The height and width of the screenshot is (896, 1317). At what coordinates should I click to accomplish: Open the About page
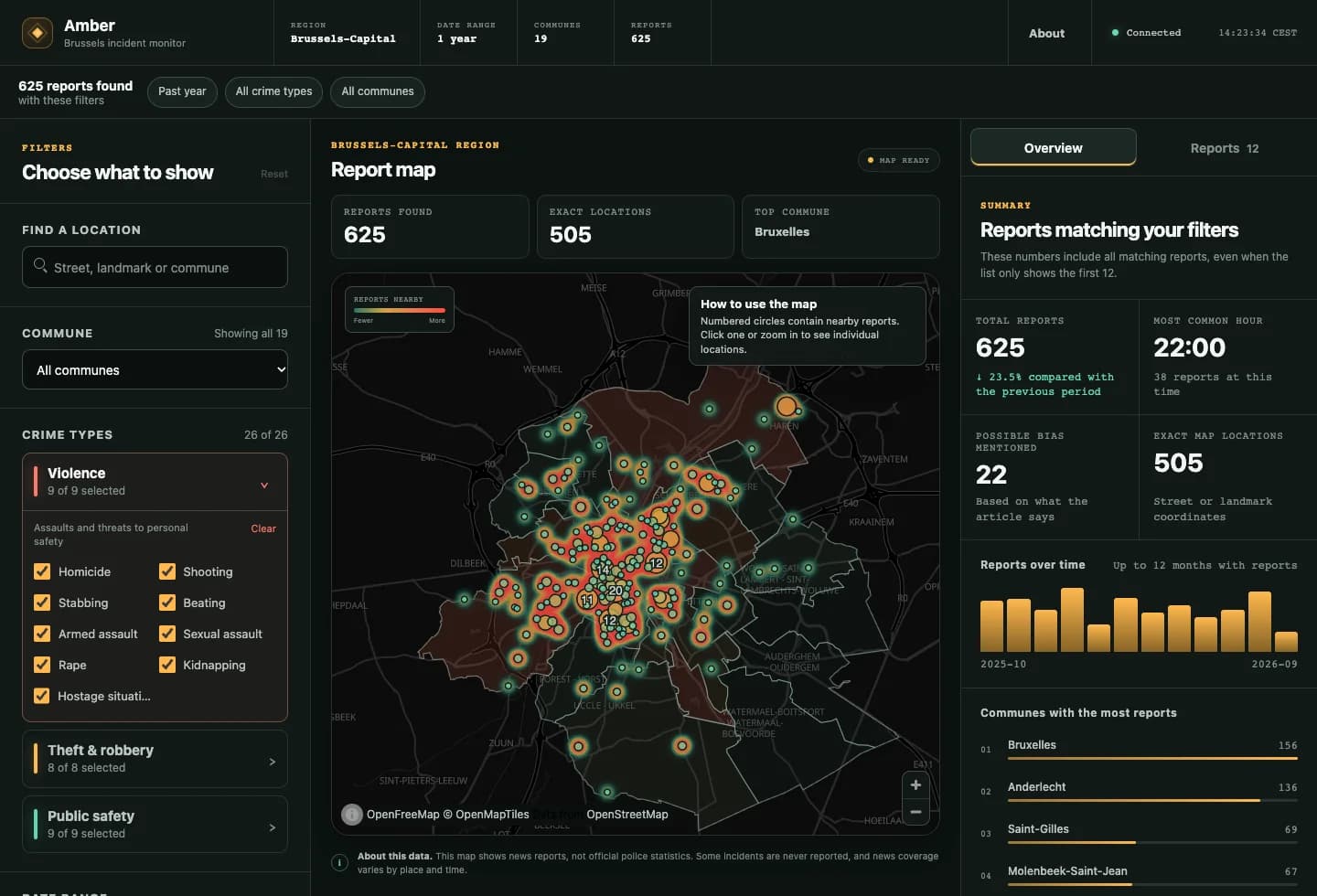click(x=1046, y=33)
